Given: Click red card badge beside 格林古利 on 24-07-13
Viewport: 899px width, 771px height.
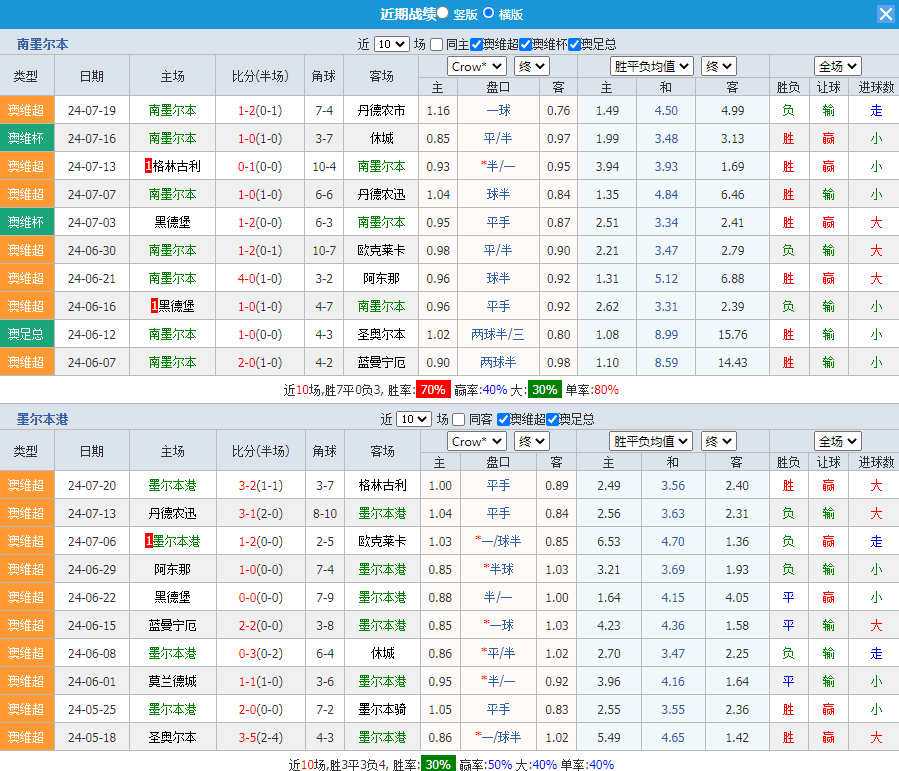Looking at the screenshot, I should (148, 166).
